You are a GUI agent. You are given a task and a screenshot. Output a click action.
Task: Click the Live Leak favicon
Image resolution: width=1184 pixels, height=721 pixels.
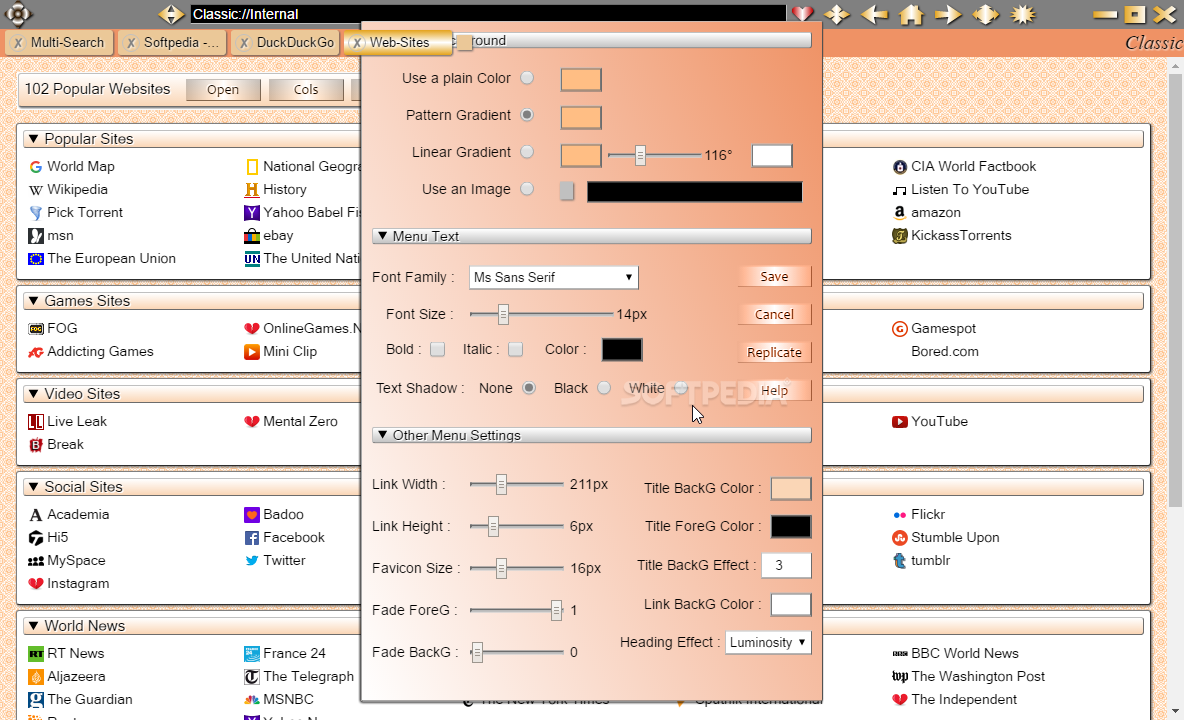[35, 422]
